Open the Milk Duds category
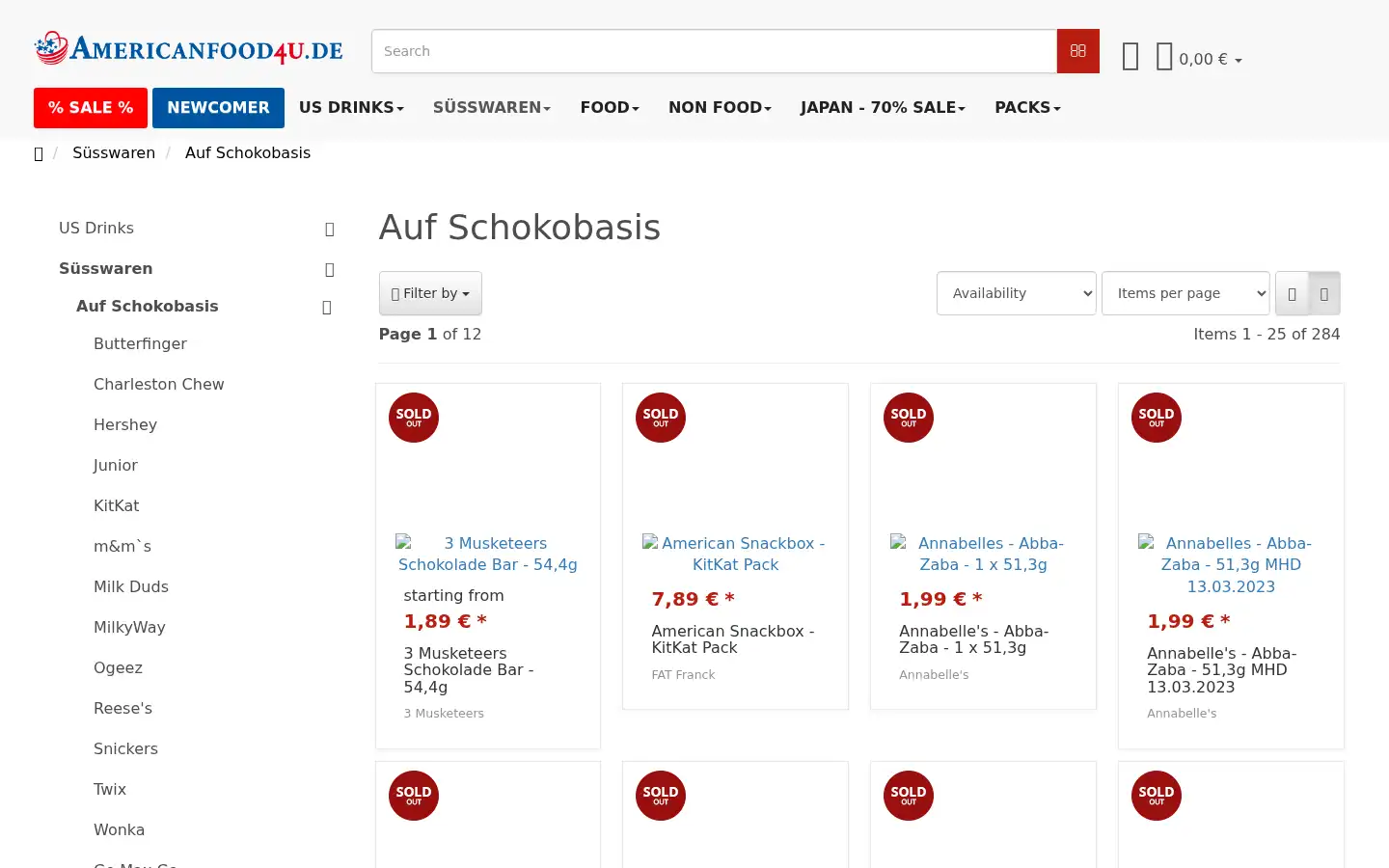 click(131, 587)
